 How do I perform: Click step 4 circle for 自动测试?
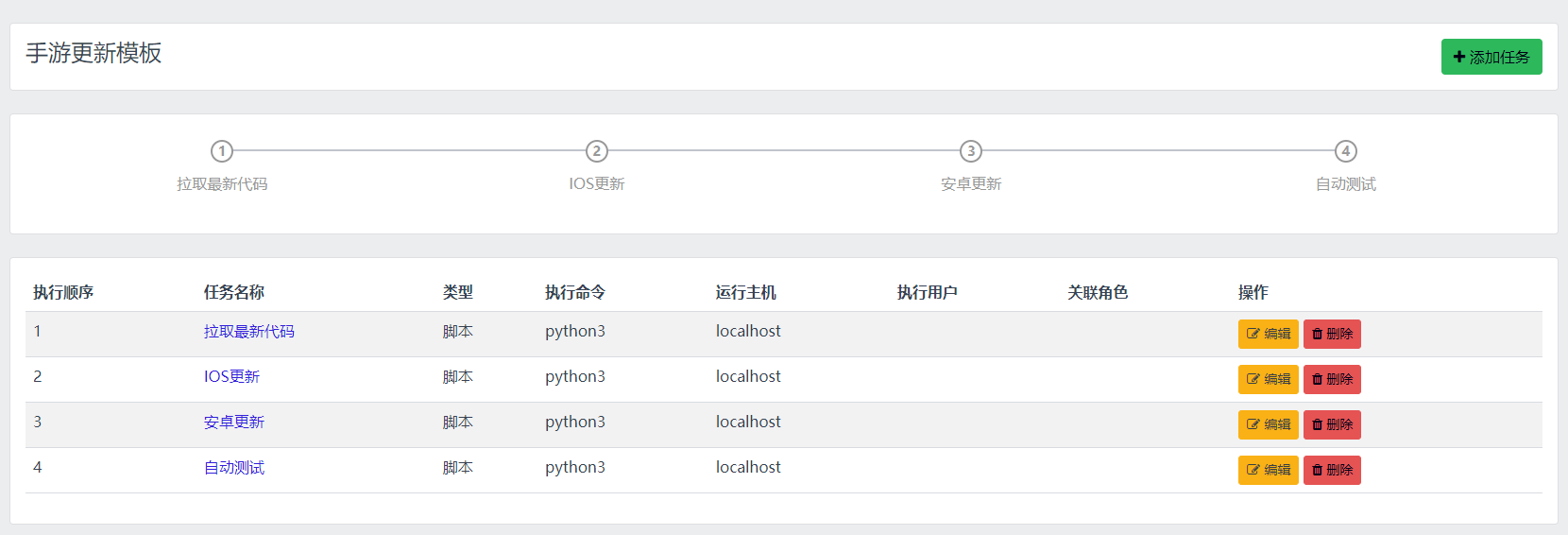1345,151
